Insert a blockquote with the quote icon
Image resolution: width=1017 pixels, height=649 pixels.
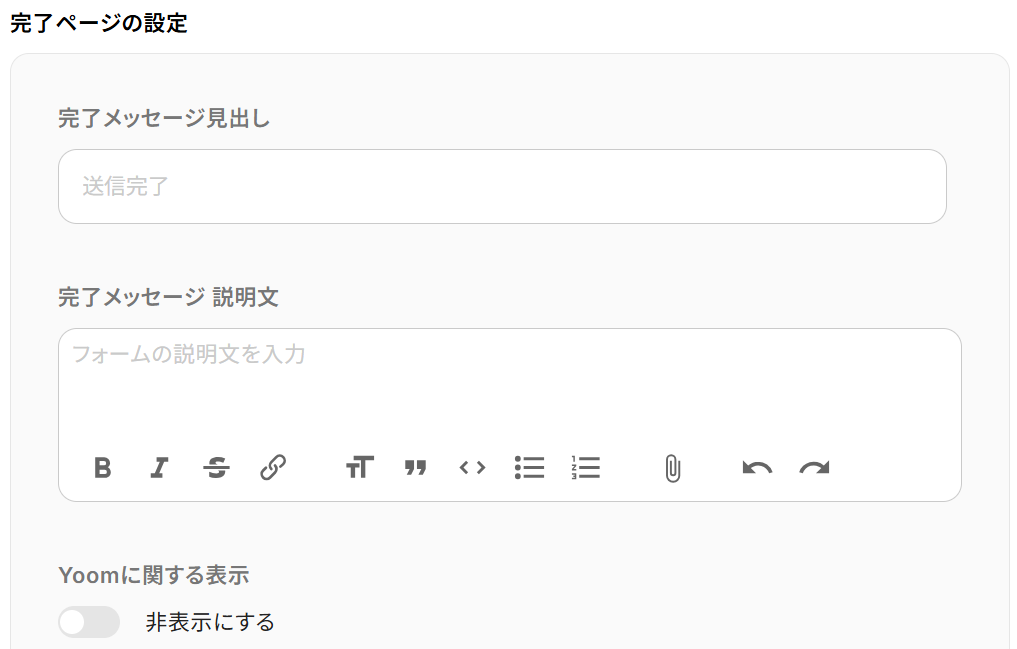(x=416, y=467)
